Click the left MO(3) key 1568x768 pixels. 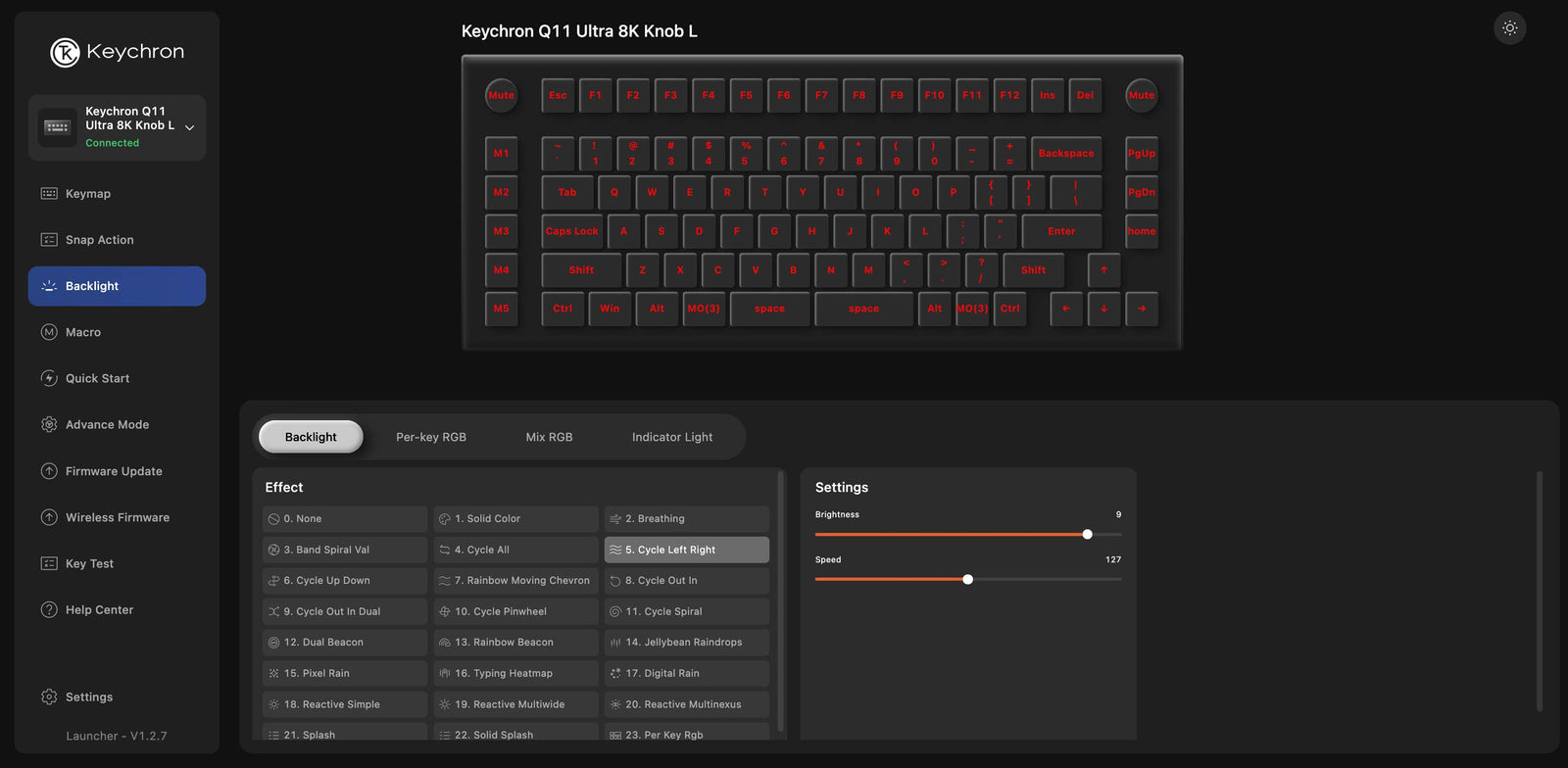coord(704,309)
